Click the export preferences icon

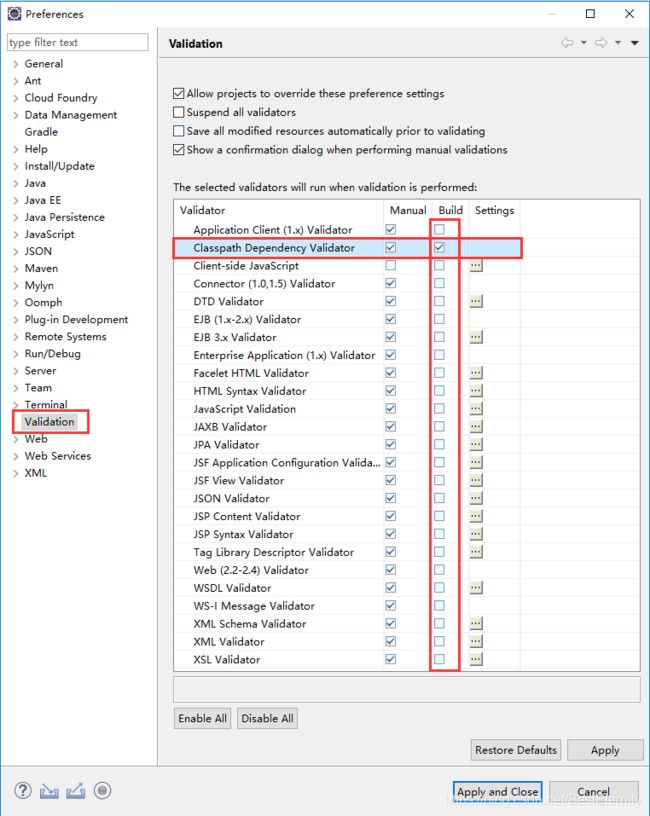pyautogui.click(x=75, y=791)
